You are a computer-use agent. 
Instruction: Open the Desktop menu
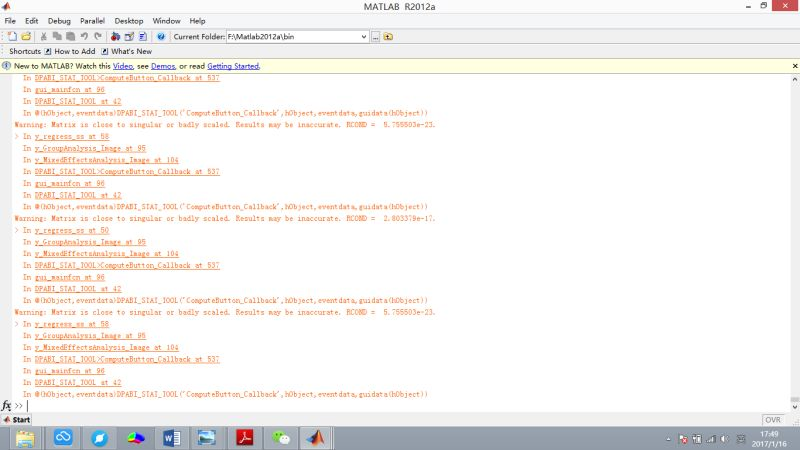[129, 21]
